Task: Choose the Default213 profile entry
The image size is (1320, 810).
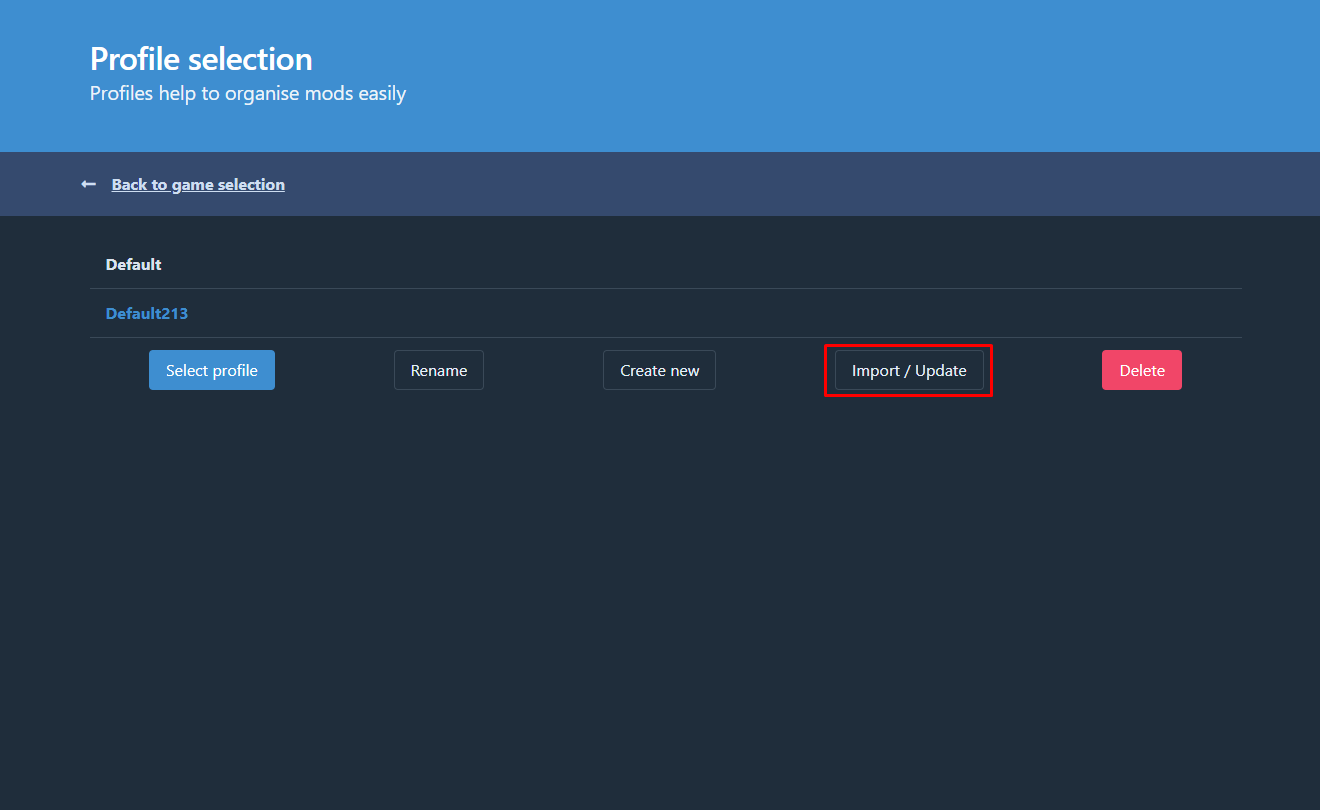Action: (x=147, y=314)
